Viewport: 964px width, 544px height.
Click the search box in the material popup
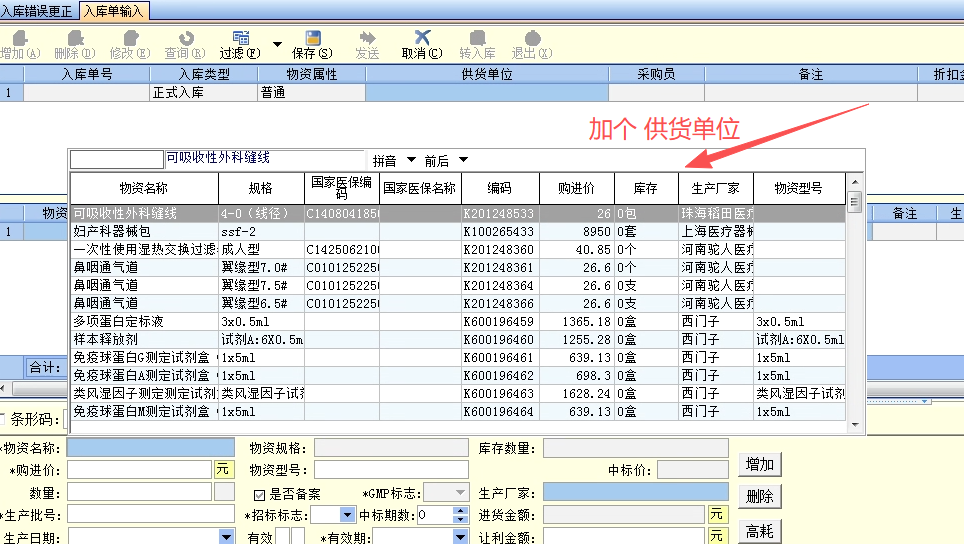[x=117, y=160]
